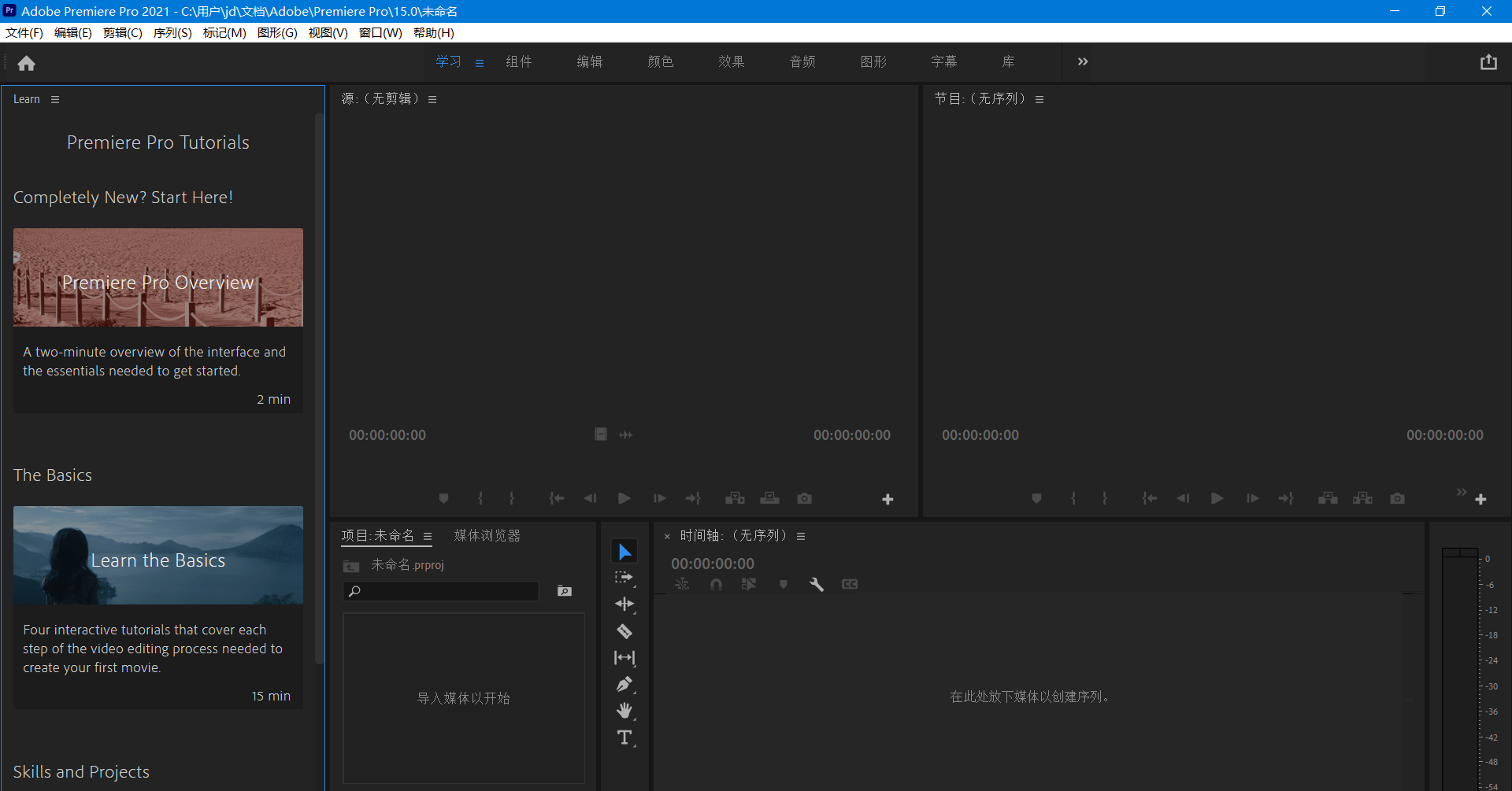Open Program monitor button editor plus
The height and width of the screenshot is (791, 1512).
[x=1480, y=499]
